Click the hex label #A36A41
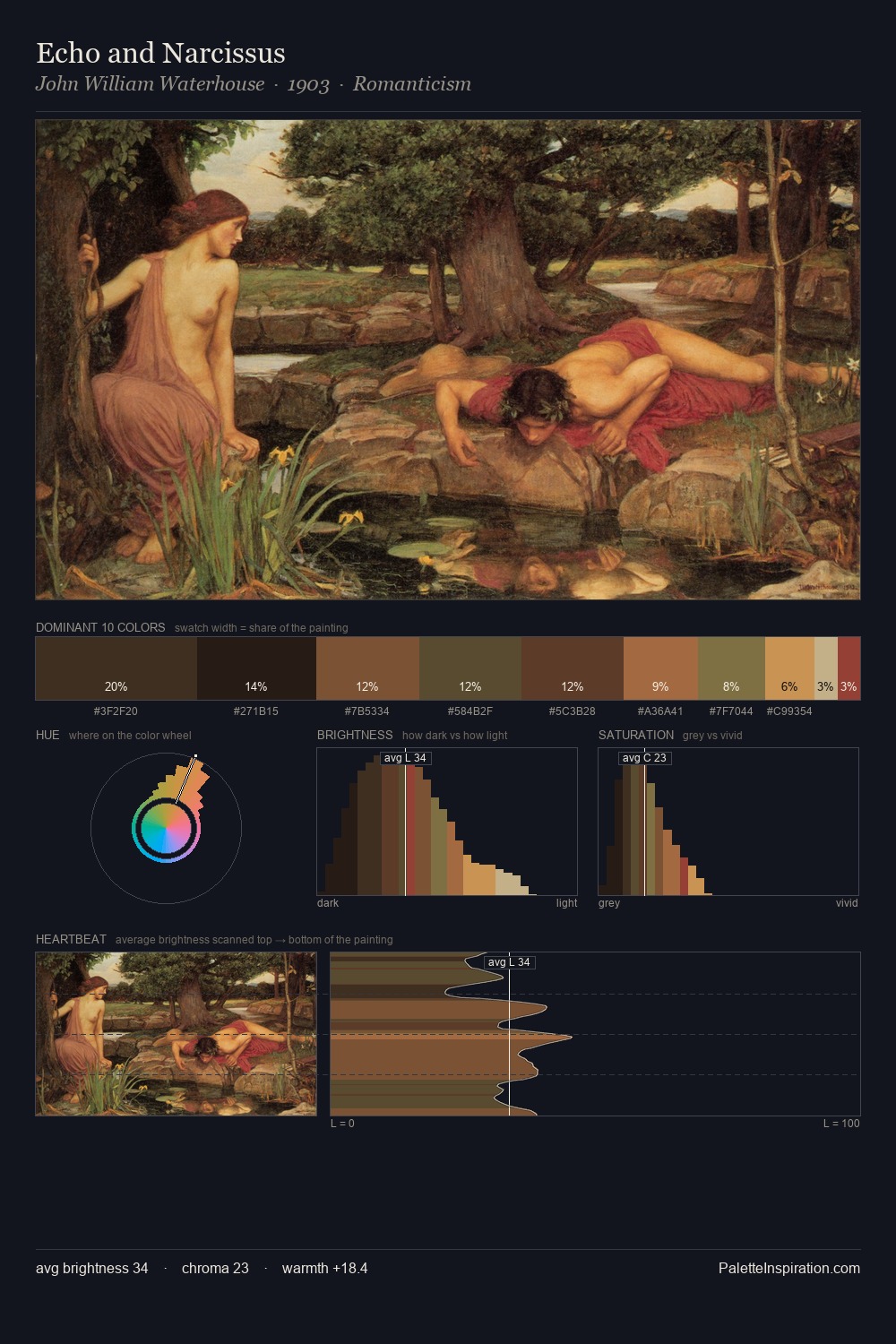Viewport: 896px width, 1344px height. [x=660, y=711]
